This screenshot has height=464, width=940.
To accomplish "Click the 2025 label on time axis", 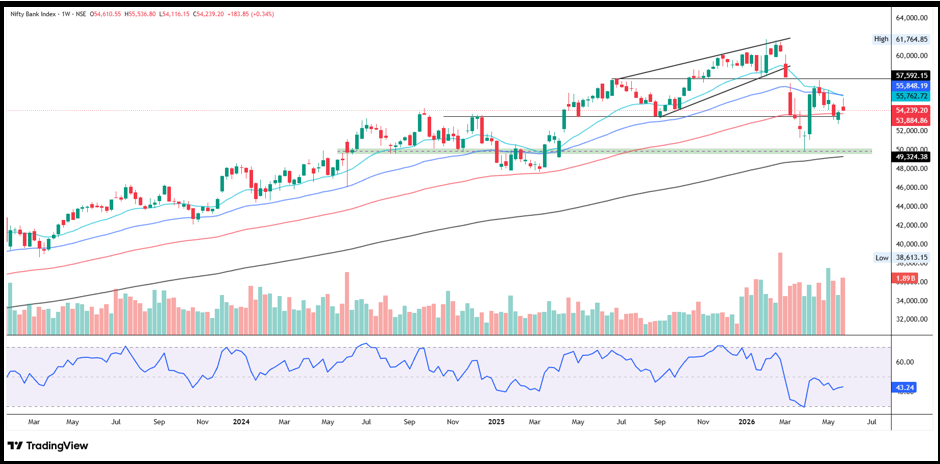I will click(496, 422).
